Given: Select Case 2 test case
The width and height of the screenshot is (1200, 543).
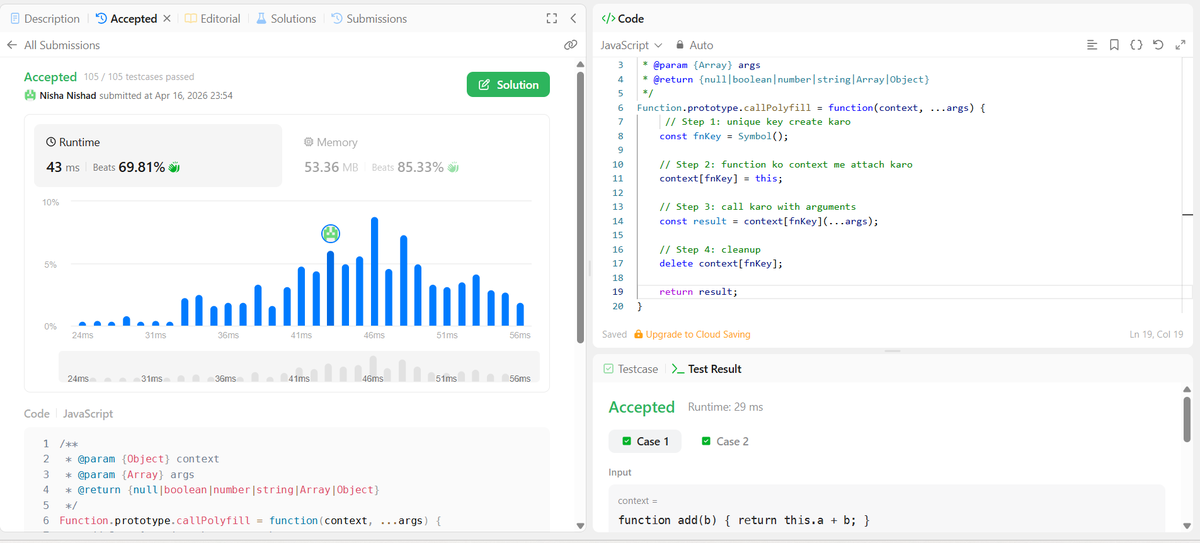Looking at the screenshot, I should [725, 441].
